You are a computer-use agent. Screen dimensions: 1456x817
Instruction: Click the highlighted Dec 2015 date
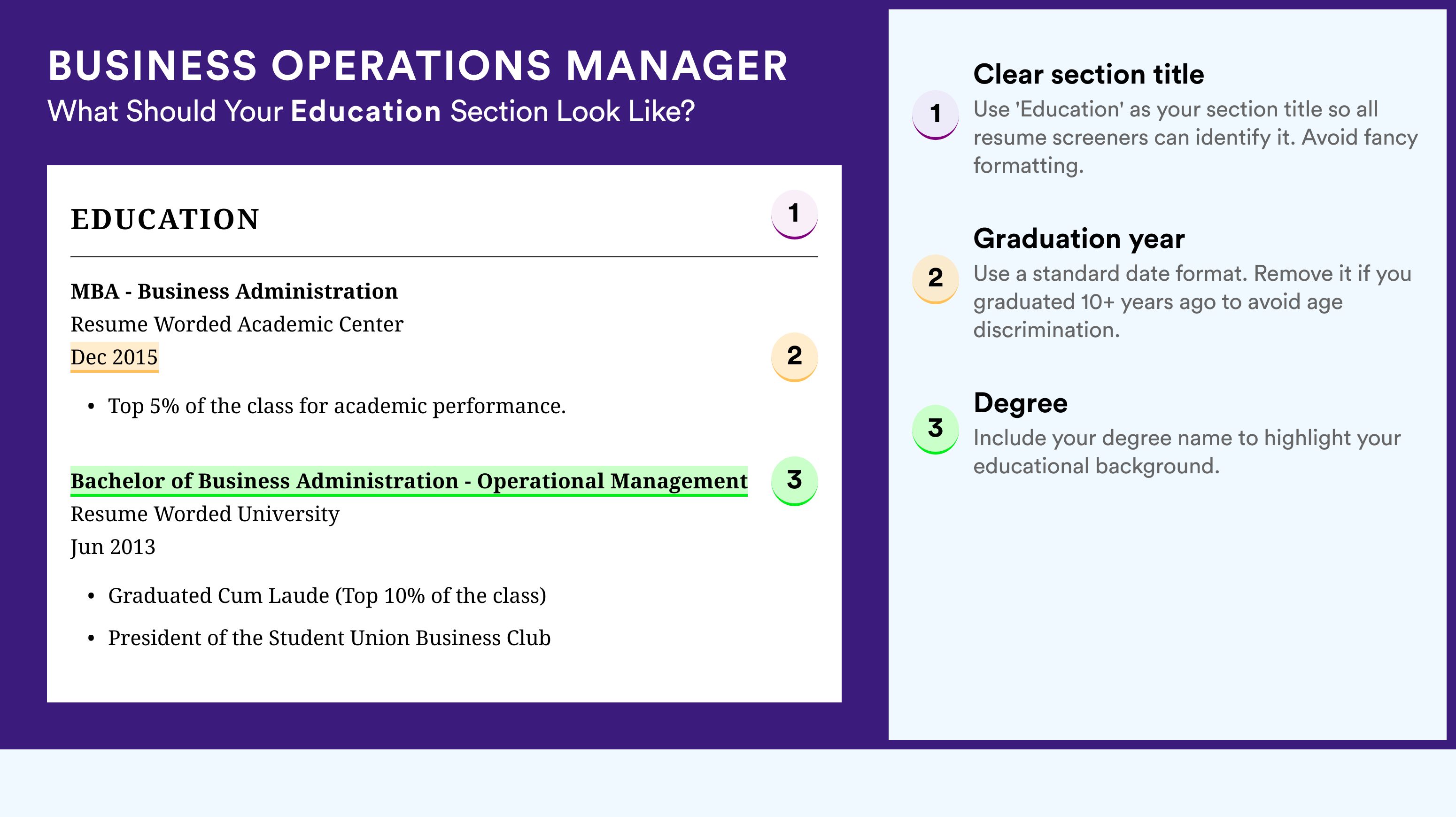(x=114, y=357)
